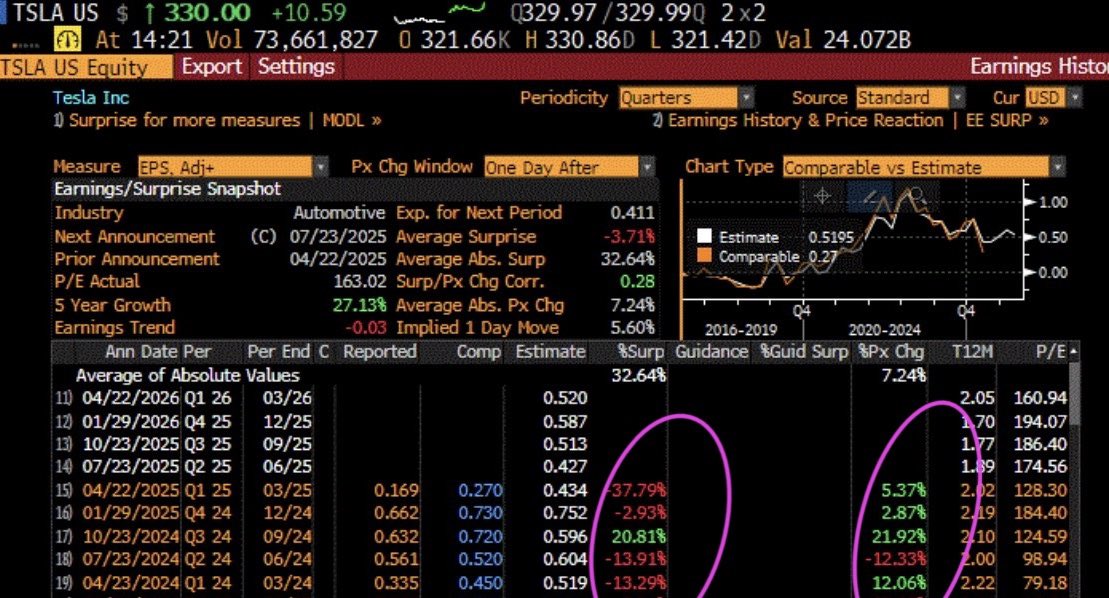The height and width of the screenshot is (598, 1109).
Task: Click the Reported column header
Action: click(x=379, y=351)
